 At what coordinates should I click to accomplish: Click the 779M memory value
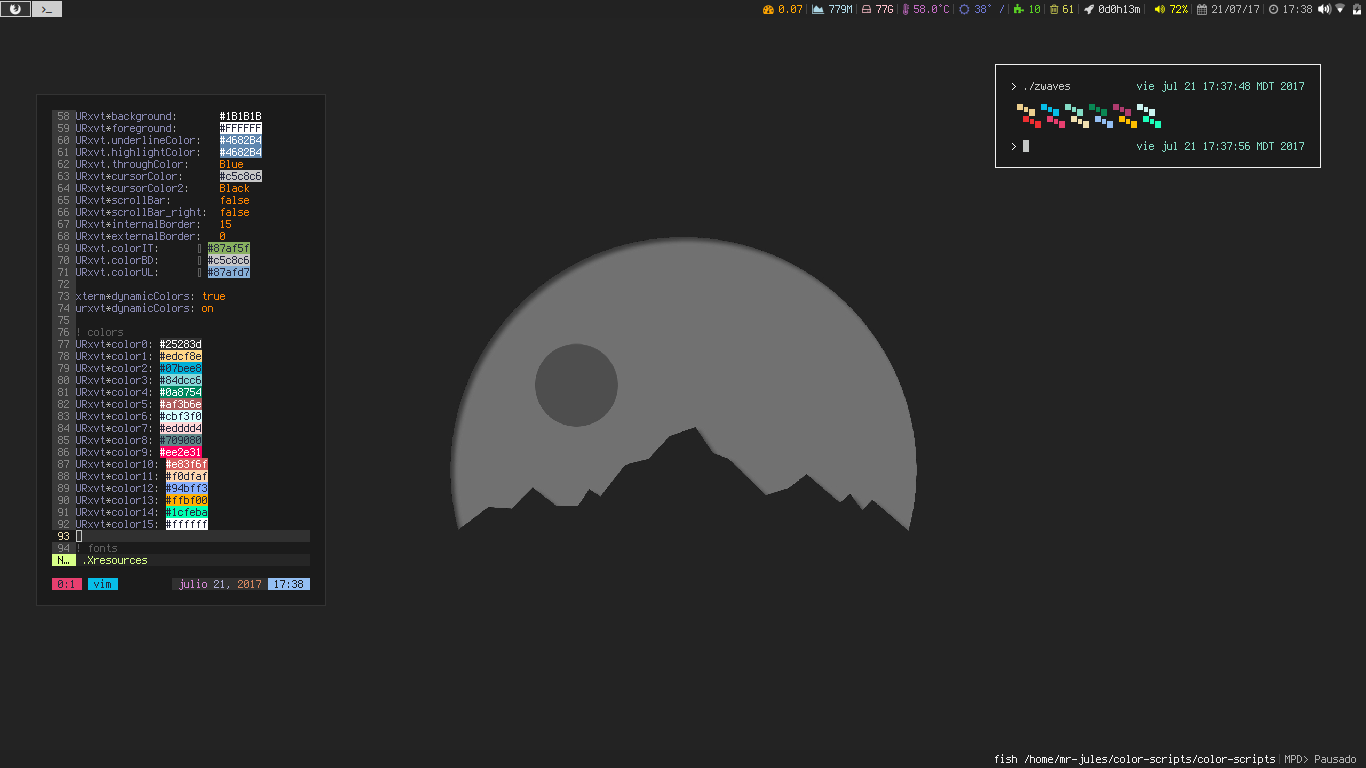point(841,9)
